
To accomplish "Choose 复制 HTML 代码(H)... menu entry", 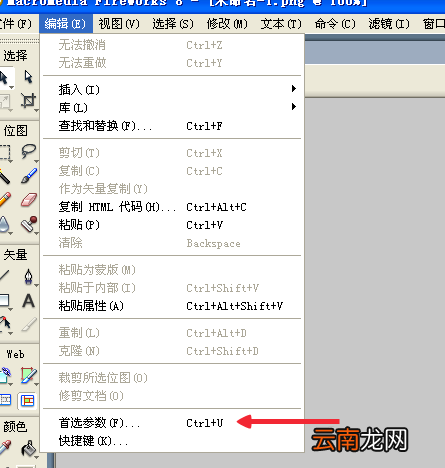I will coord(172,207).
